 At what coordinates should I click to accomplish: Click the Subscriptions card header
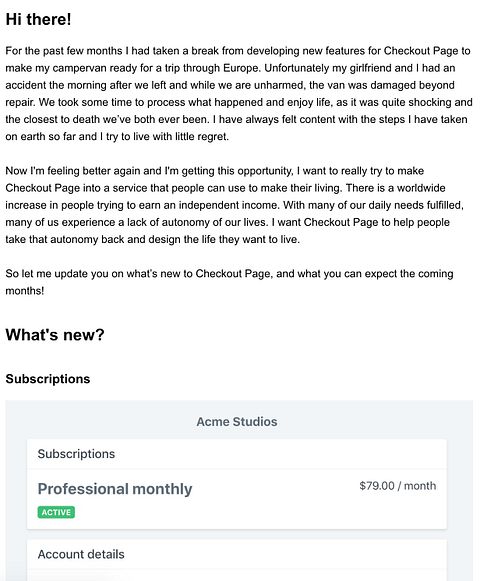click(76, 454)
